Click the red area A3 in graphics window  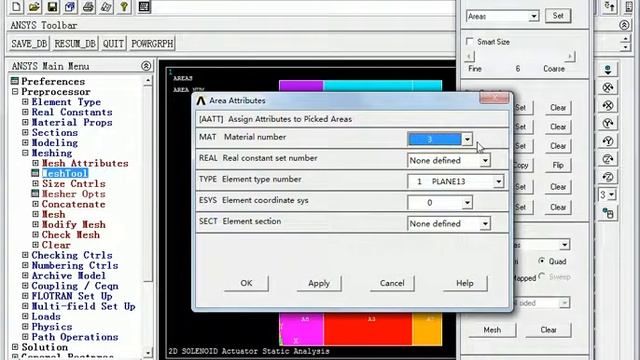pyautogui.click(x=368, y=329)
